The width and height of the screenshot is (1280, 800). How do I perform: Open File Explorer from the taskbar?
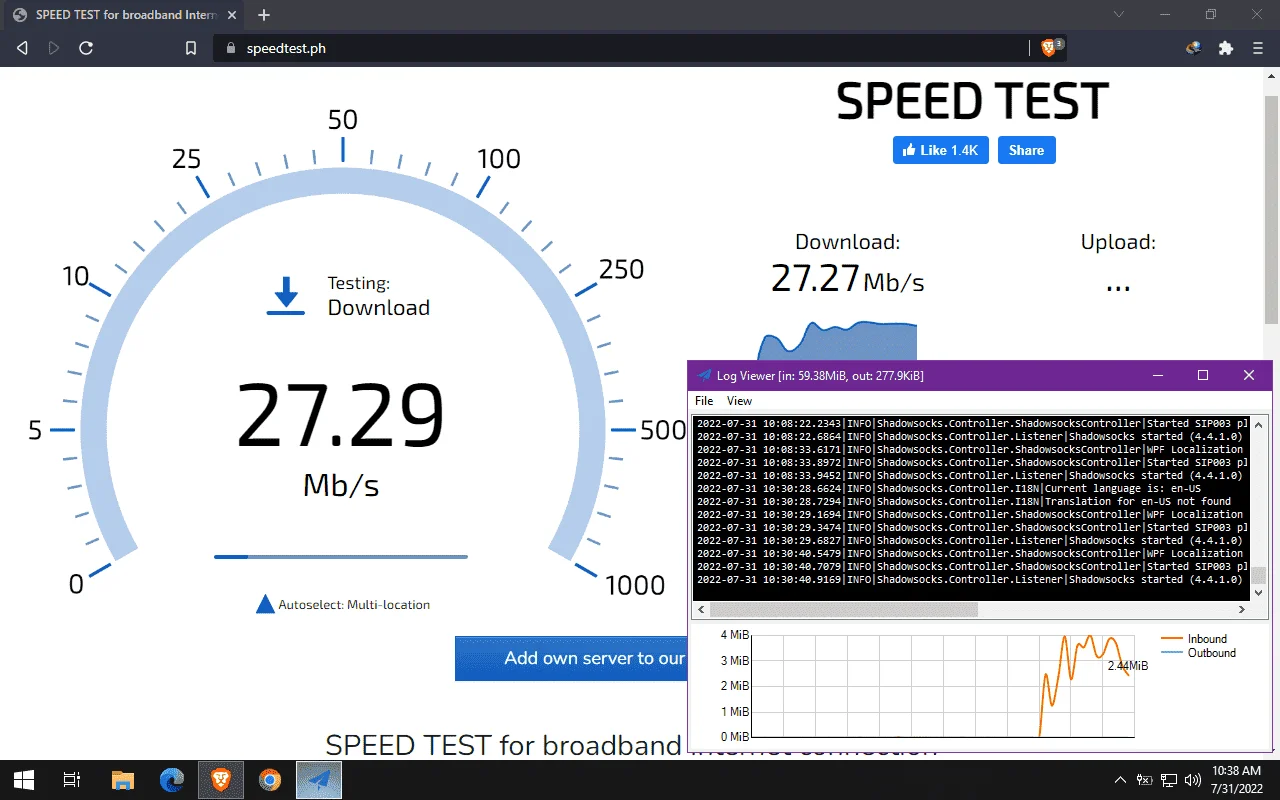[122, 780]
